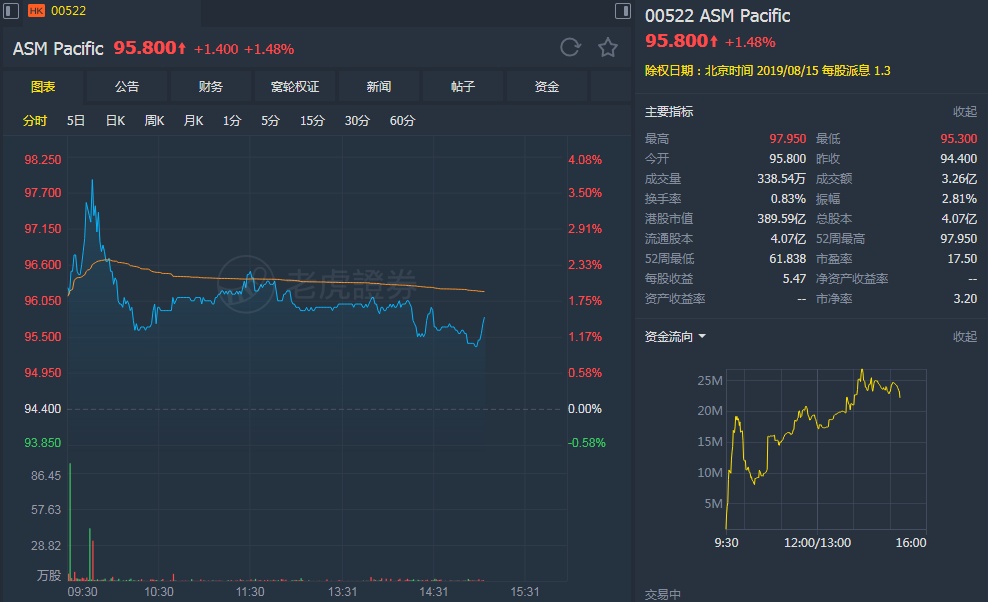Add ASM Pacific to favorites star
The image size is (988, 602).
[x=608, y=47]
